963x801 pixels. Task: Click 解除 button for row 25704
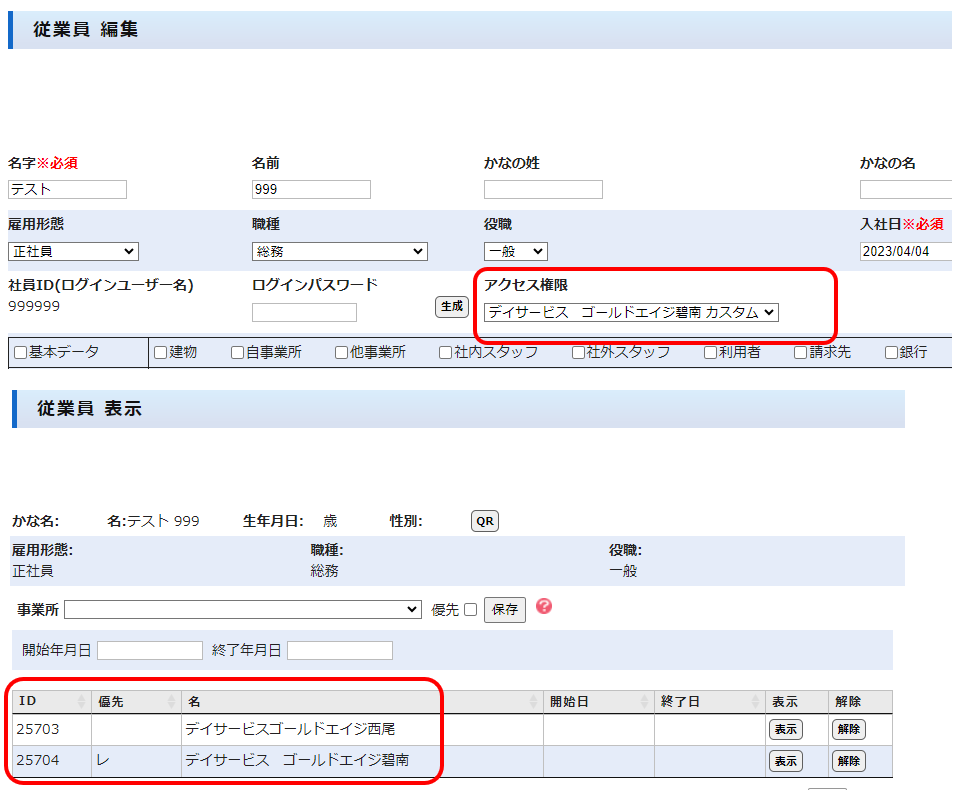(848, 761)
